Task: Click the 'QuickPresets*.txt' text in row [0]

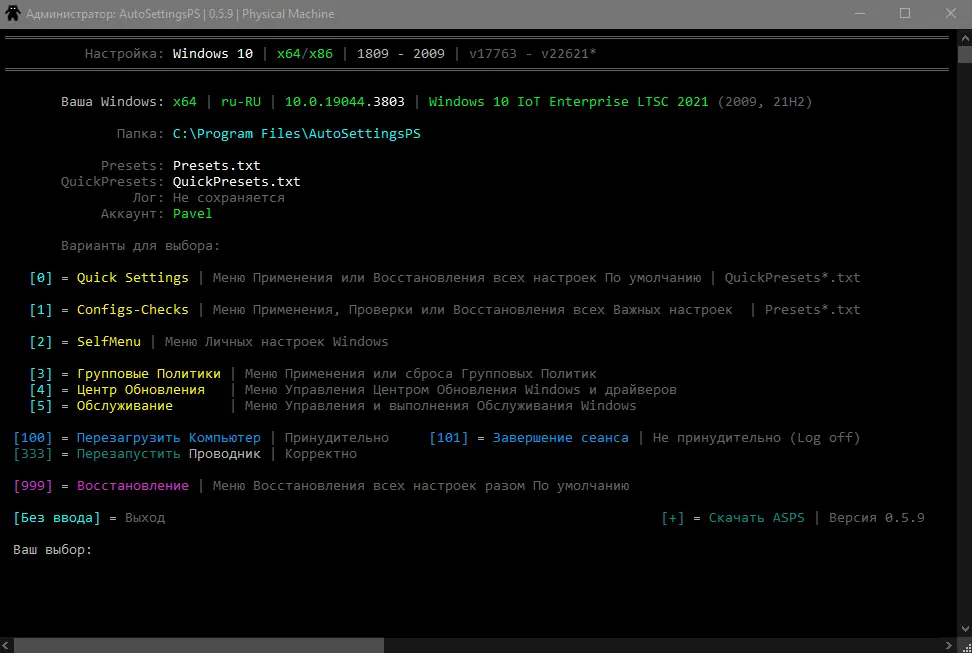Action: (792, 278)
